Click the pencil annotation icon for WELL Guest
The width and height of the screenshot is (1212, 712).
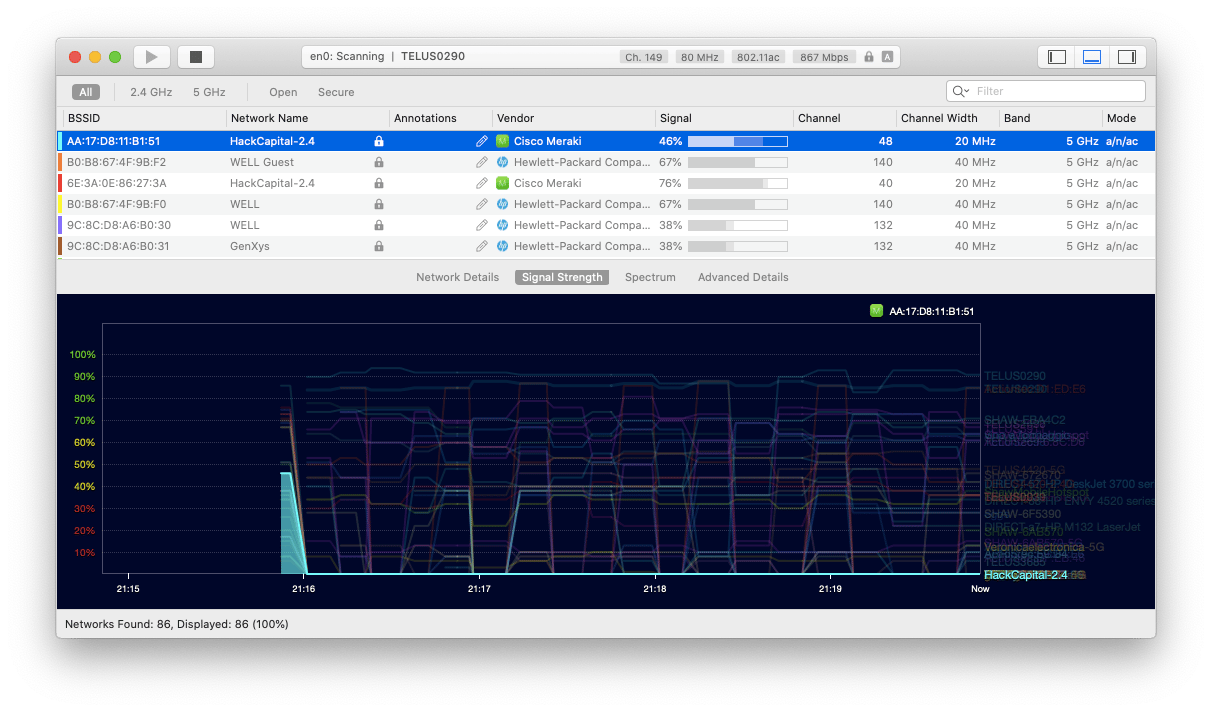(x=482, y=162)
